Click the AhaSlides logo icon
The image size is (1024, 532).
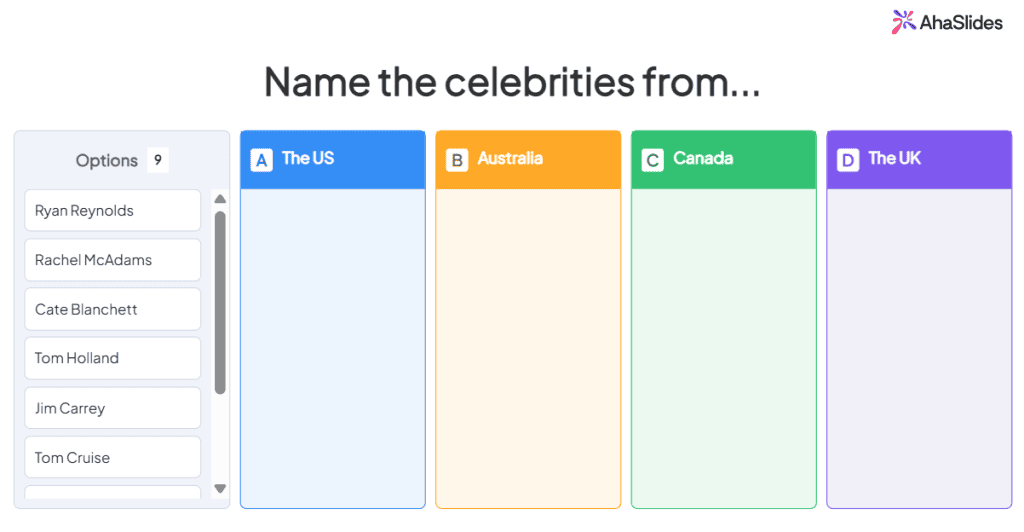(904, 22)
